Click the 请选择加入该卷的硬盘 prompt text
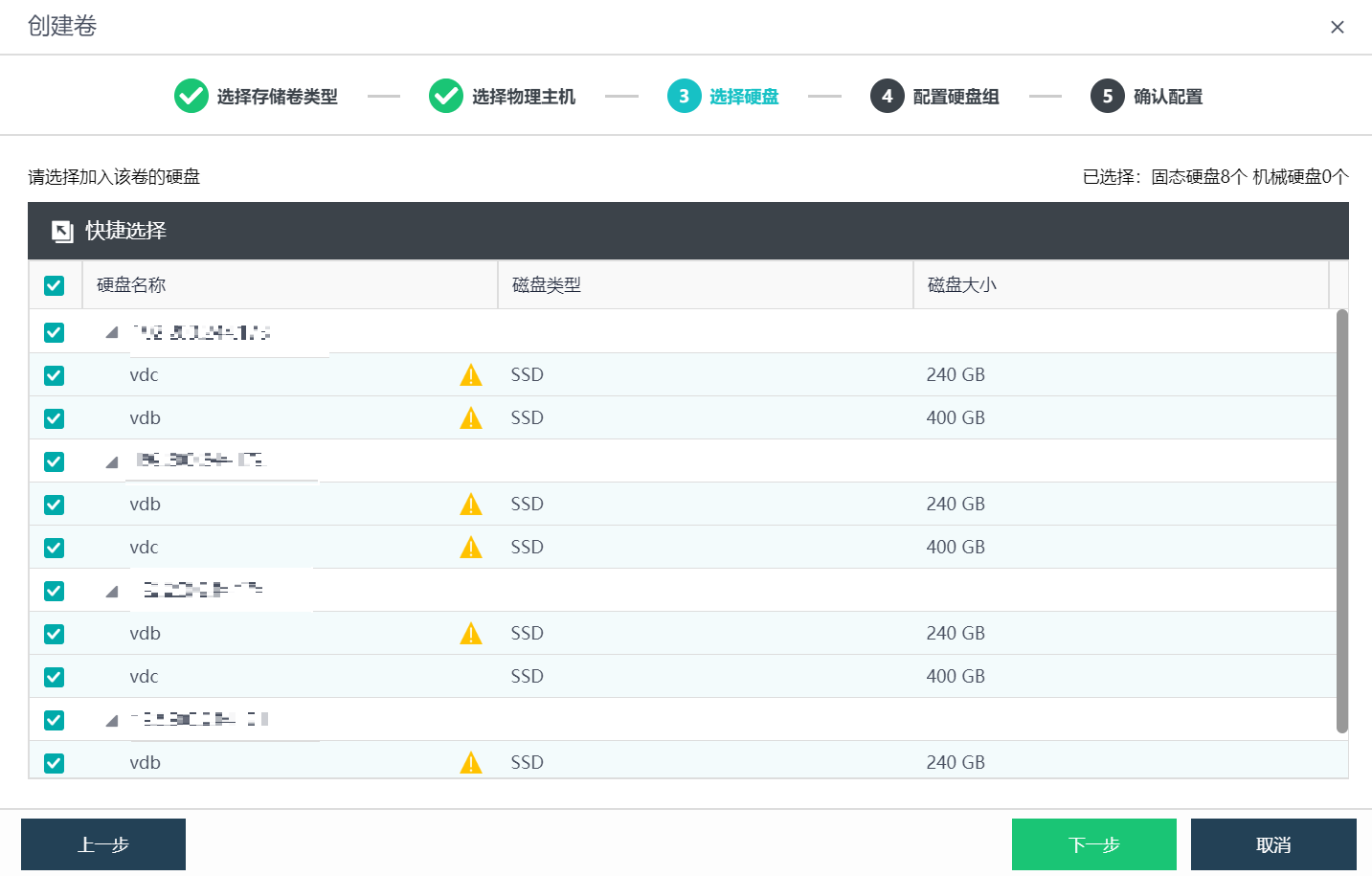Image resolution: width=1372 pixels, height=876 pixels. pos(114,177)
